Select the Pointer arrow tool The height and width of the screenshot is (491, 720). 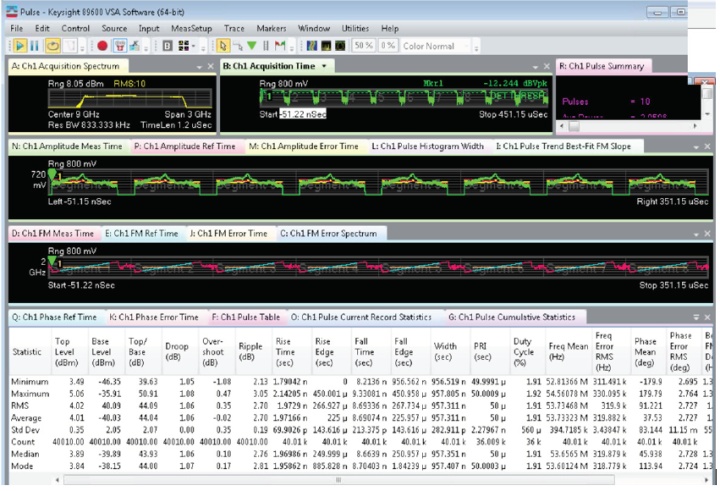point(223,46)
